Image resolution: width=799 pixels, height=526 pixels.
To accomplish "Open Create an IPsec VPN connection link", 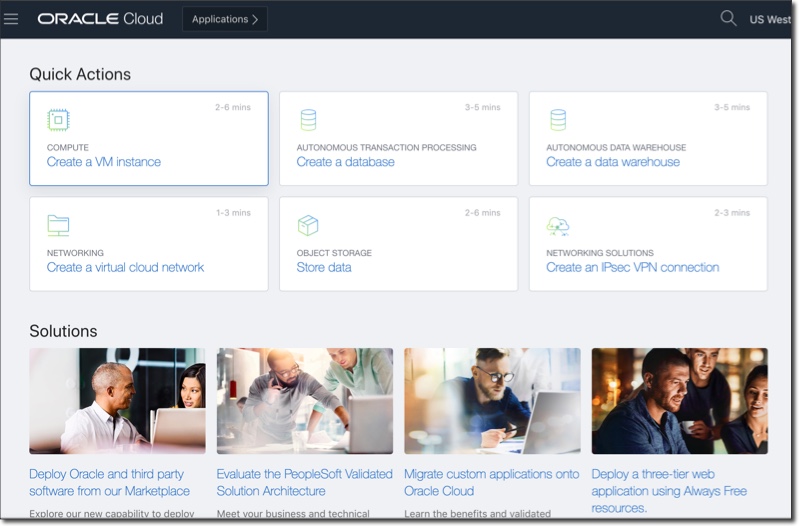I will coord(632,268).
